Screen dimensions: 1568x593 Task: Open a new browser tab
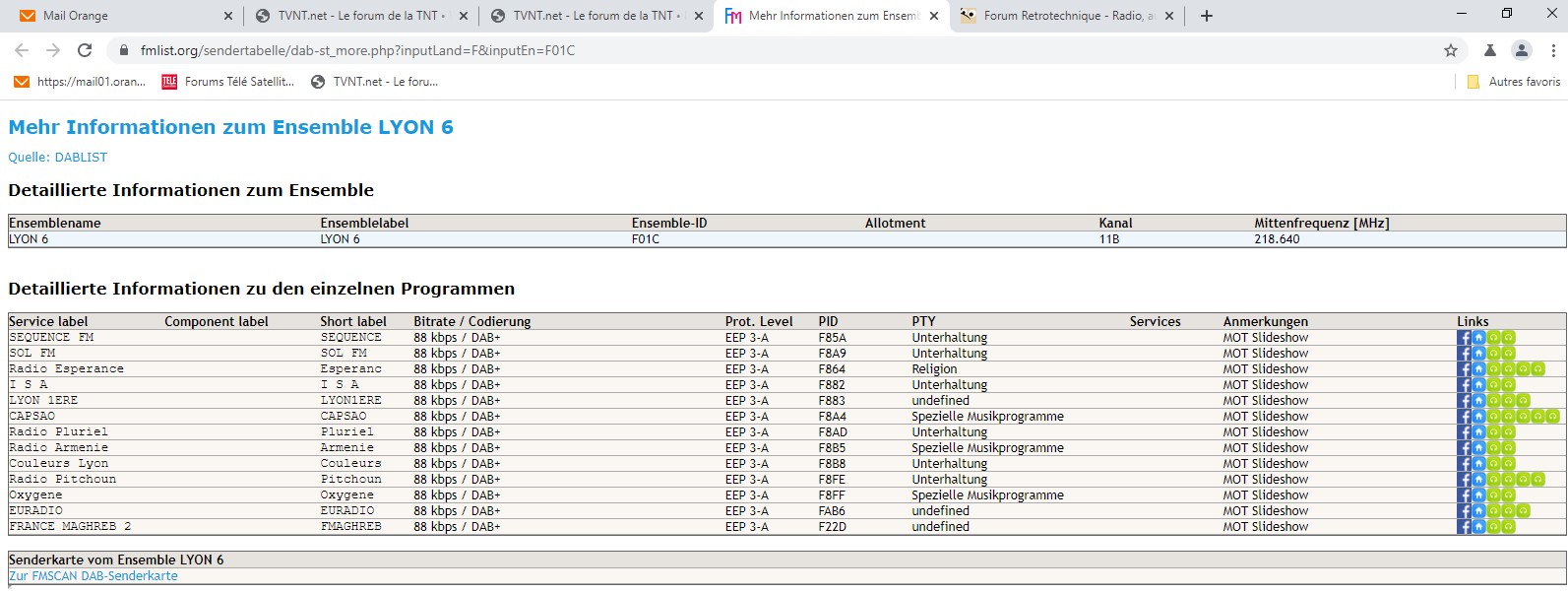1207,16
